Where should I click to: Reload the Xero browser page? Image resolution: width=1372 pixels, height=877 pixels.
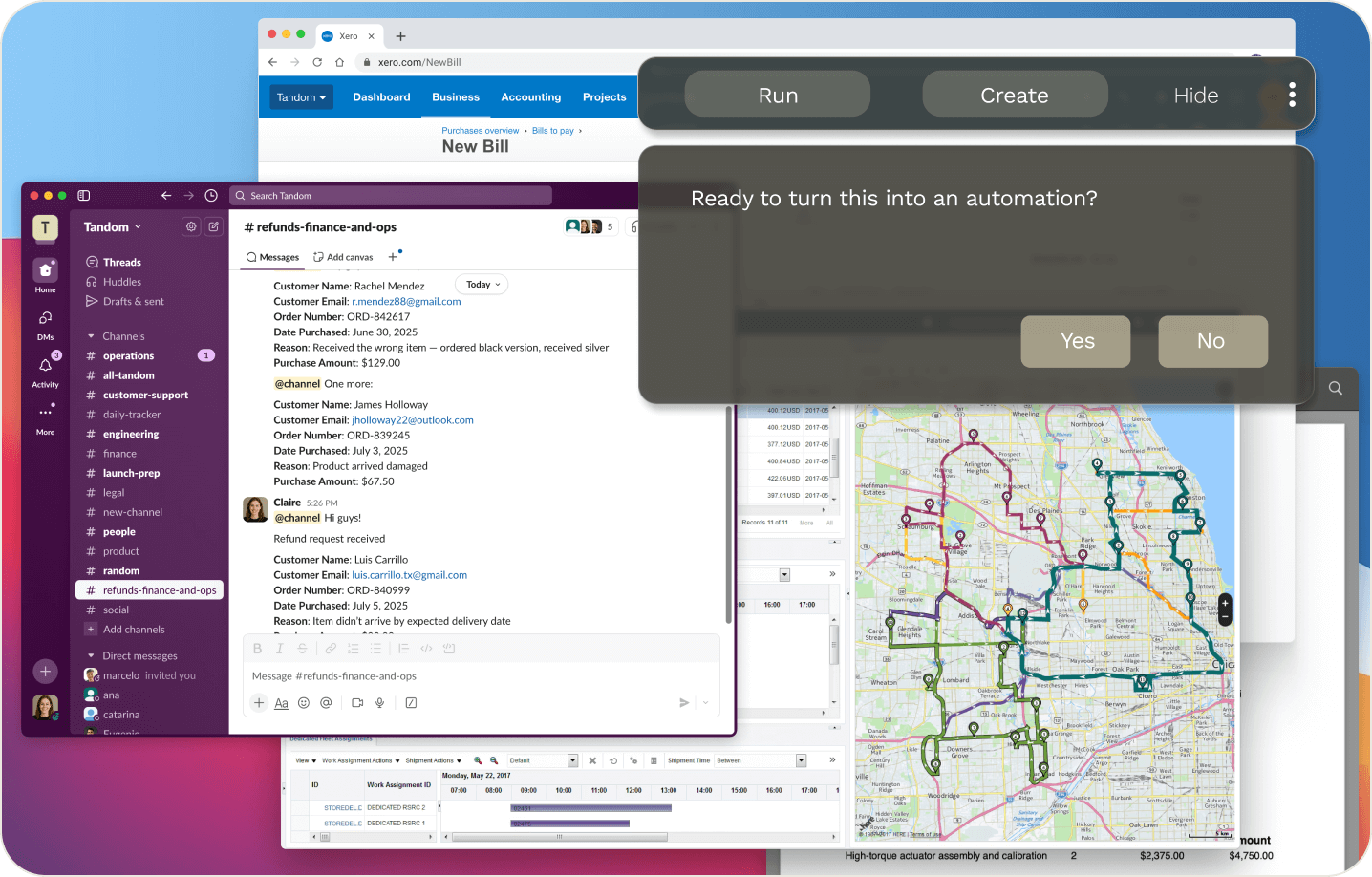[317, 62]
